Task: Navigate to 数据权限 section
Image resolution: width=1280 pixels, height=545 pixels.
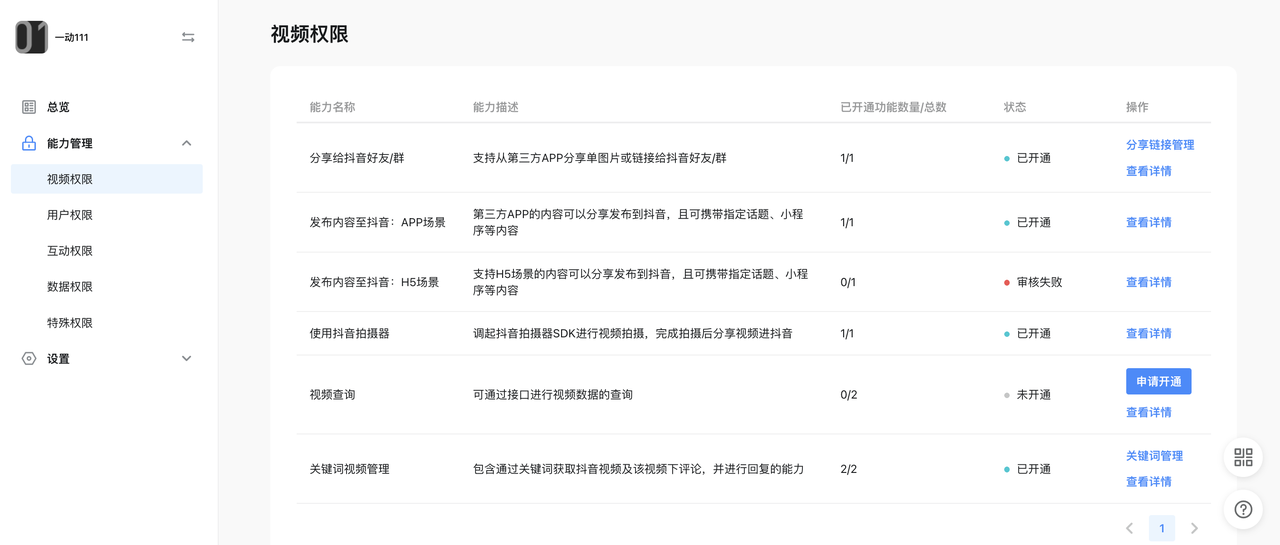Action: pyautogui.click(x=70, y=287)
